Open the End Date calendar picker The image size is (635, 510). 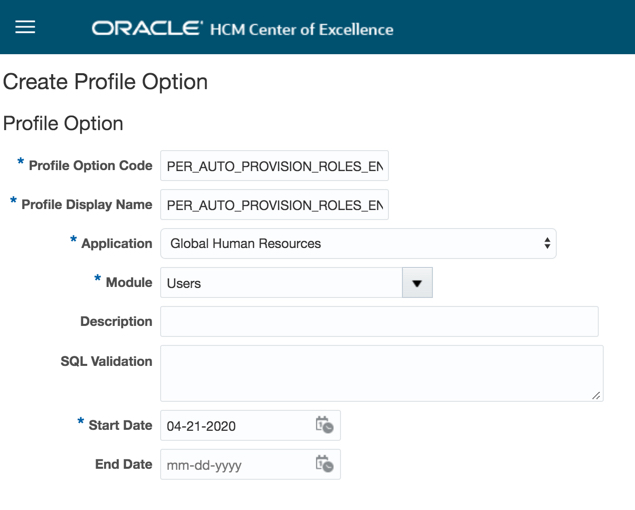(324, 464)
